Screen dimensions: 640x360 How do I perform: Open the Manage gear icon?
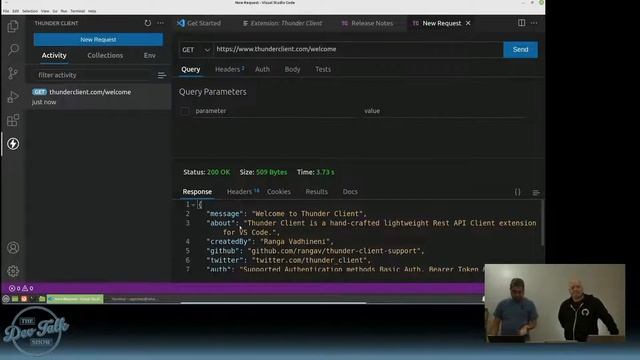(x=13, y=271)
